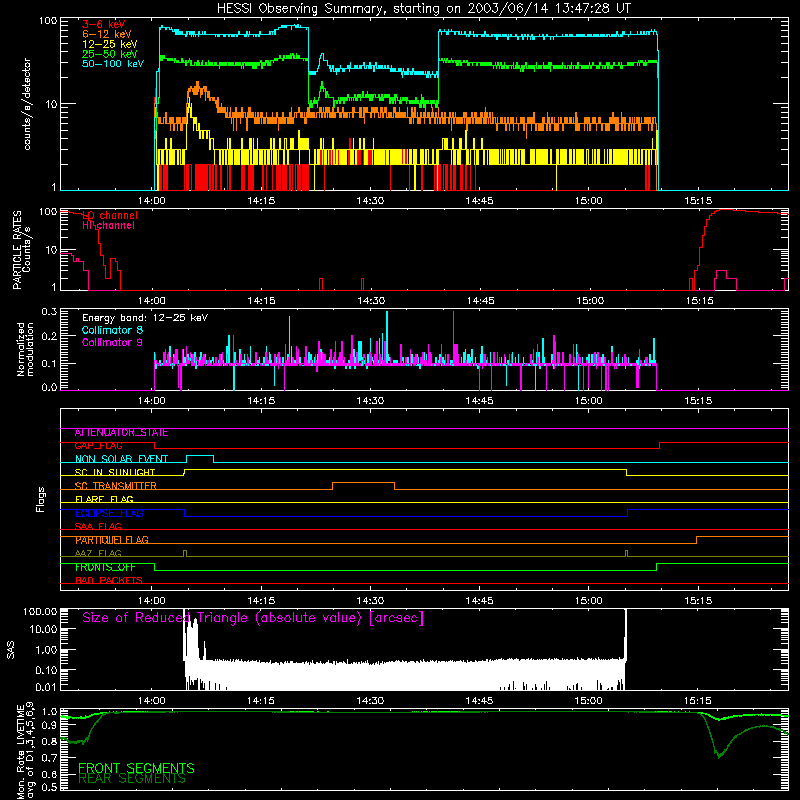Viewport: 800px width, 800px height.
Task: Select the NON_SOLAR_EVENT flag label
Action: pos(121,459)
